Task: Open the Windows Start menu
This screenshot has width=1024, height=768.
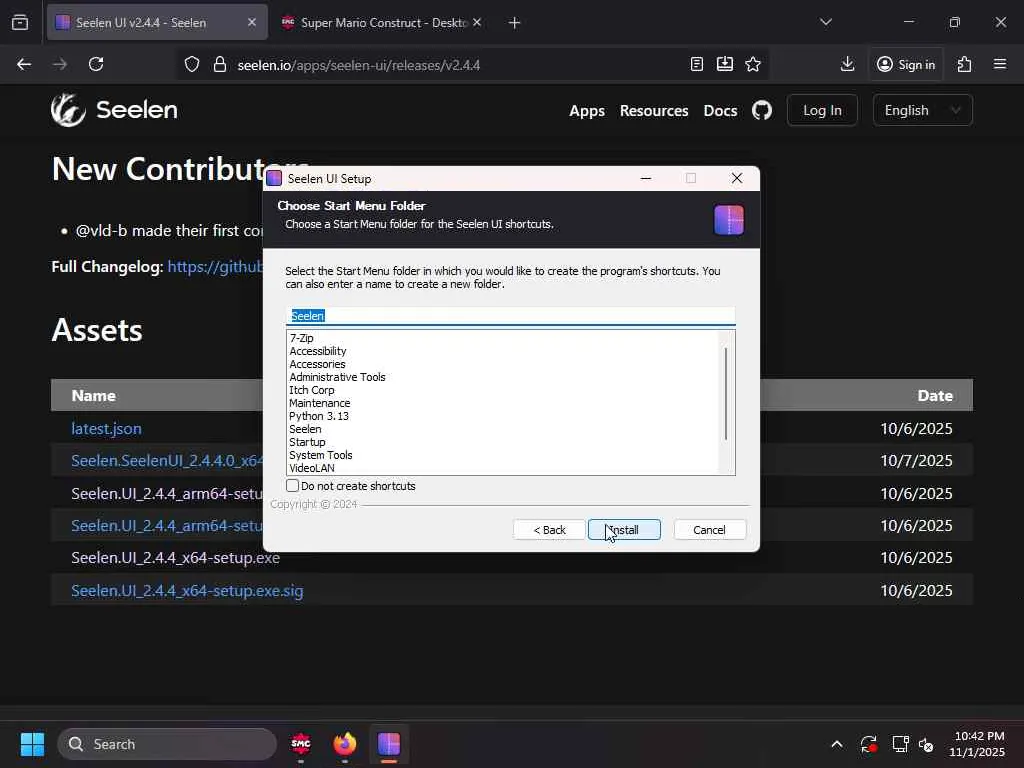Action: (32, 744)
